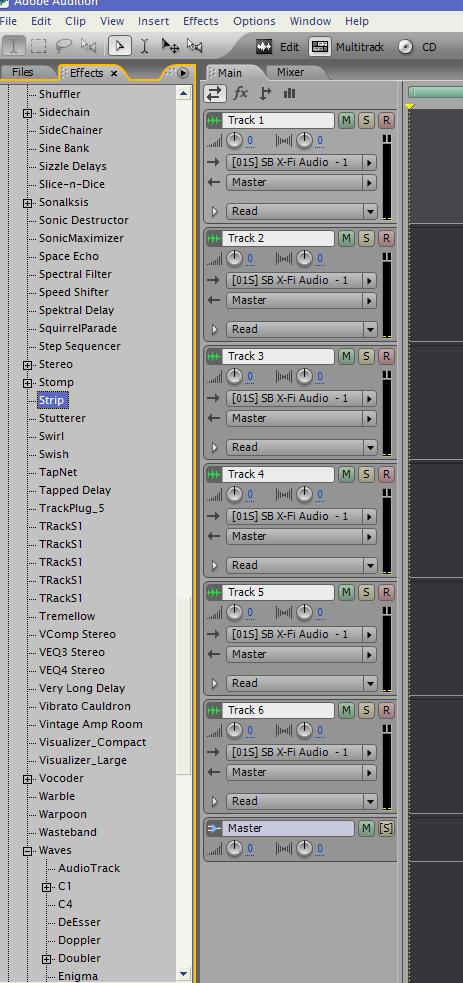This screenshot has width=463, height=983.
Task: Click the effects list scroll up arrow
Action: point(183,93)
